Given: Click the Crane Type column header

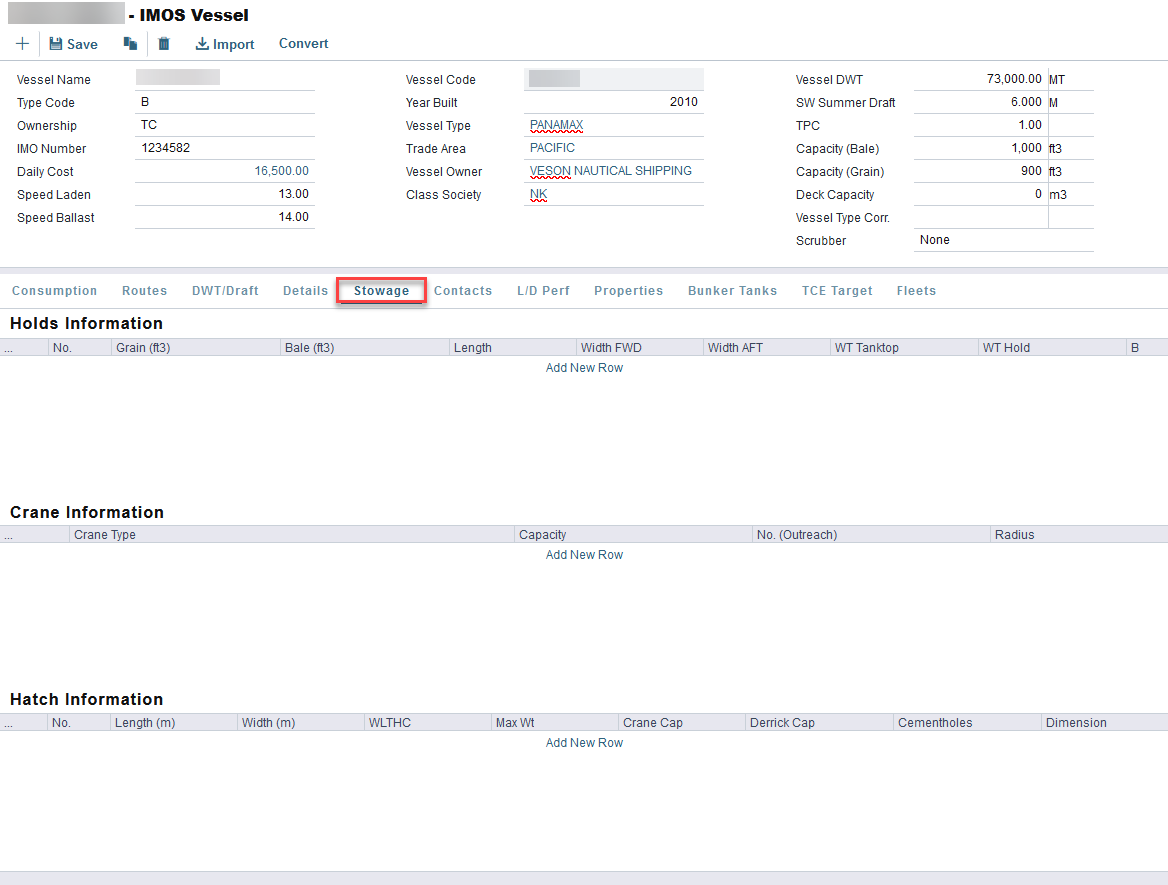Looking at the screenshot, I should (x=290, y=535).
